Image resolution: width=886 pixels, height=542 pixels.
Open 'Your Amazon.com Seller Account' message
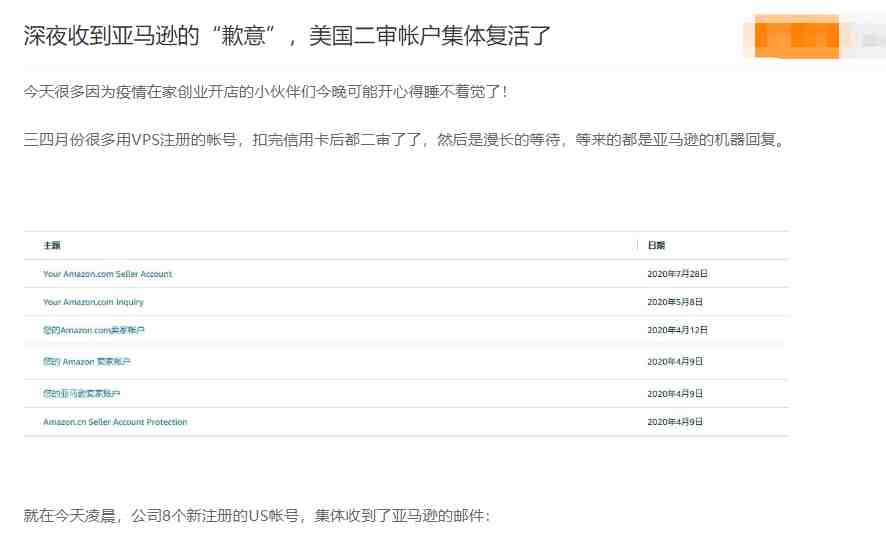(x=107, y=274)
